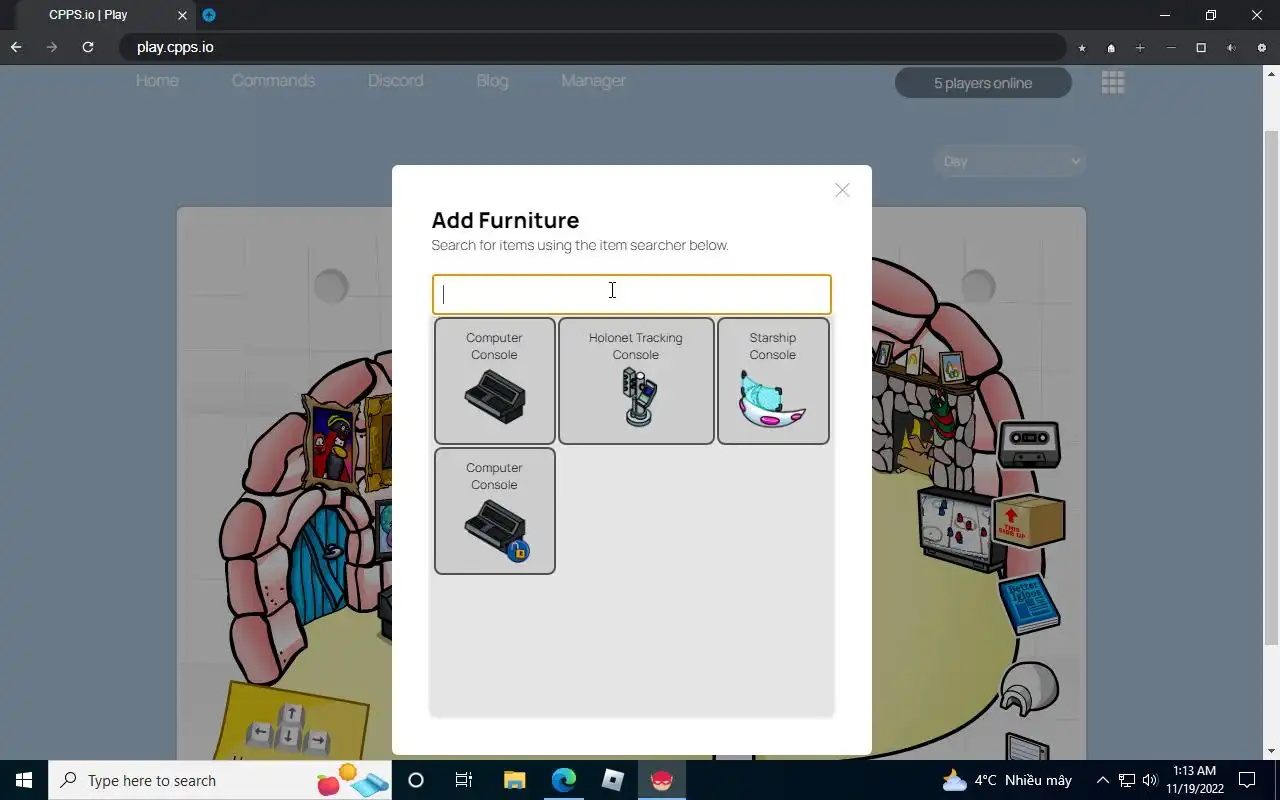Open the Home menu link

tap(157, 81)
